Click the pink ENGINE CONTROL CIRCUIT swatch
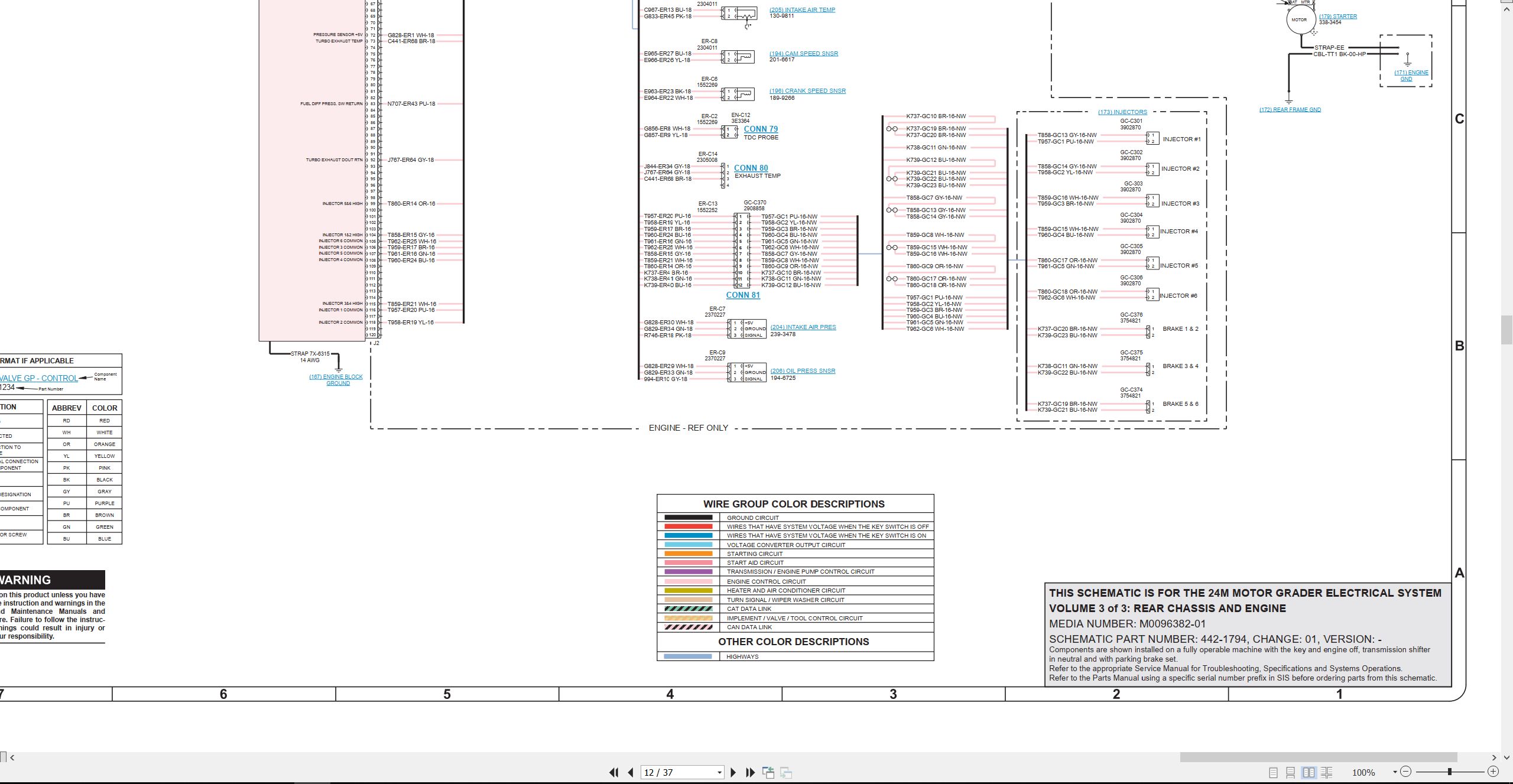This screenshot has height=784, width=1513. click(688, 581)
